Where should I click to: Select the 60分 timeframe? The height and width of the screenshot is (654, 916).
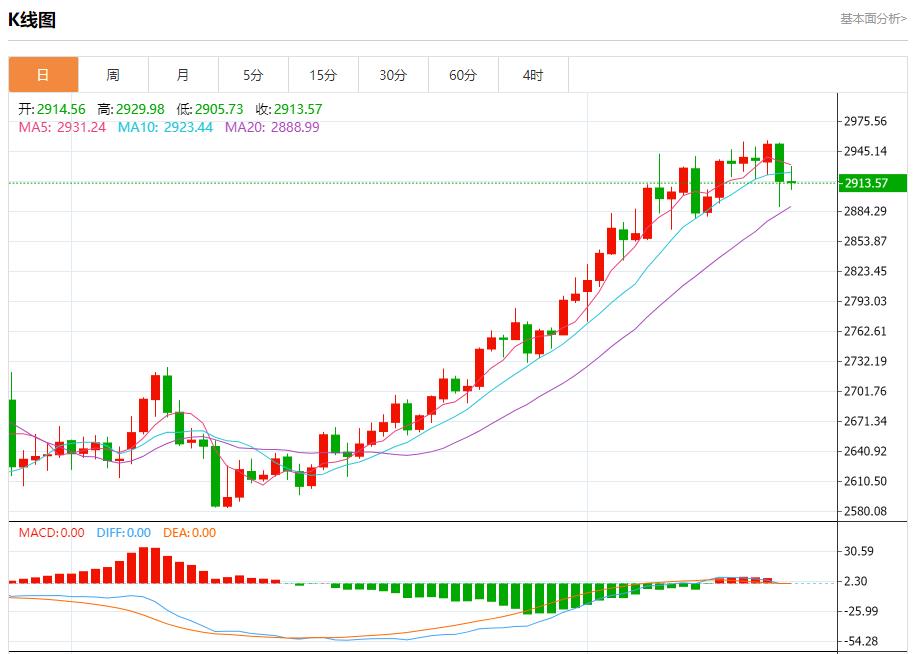coord(463,74)
